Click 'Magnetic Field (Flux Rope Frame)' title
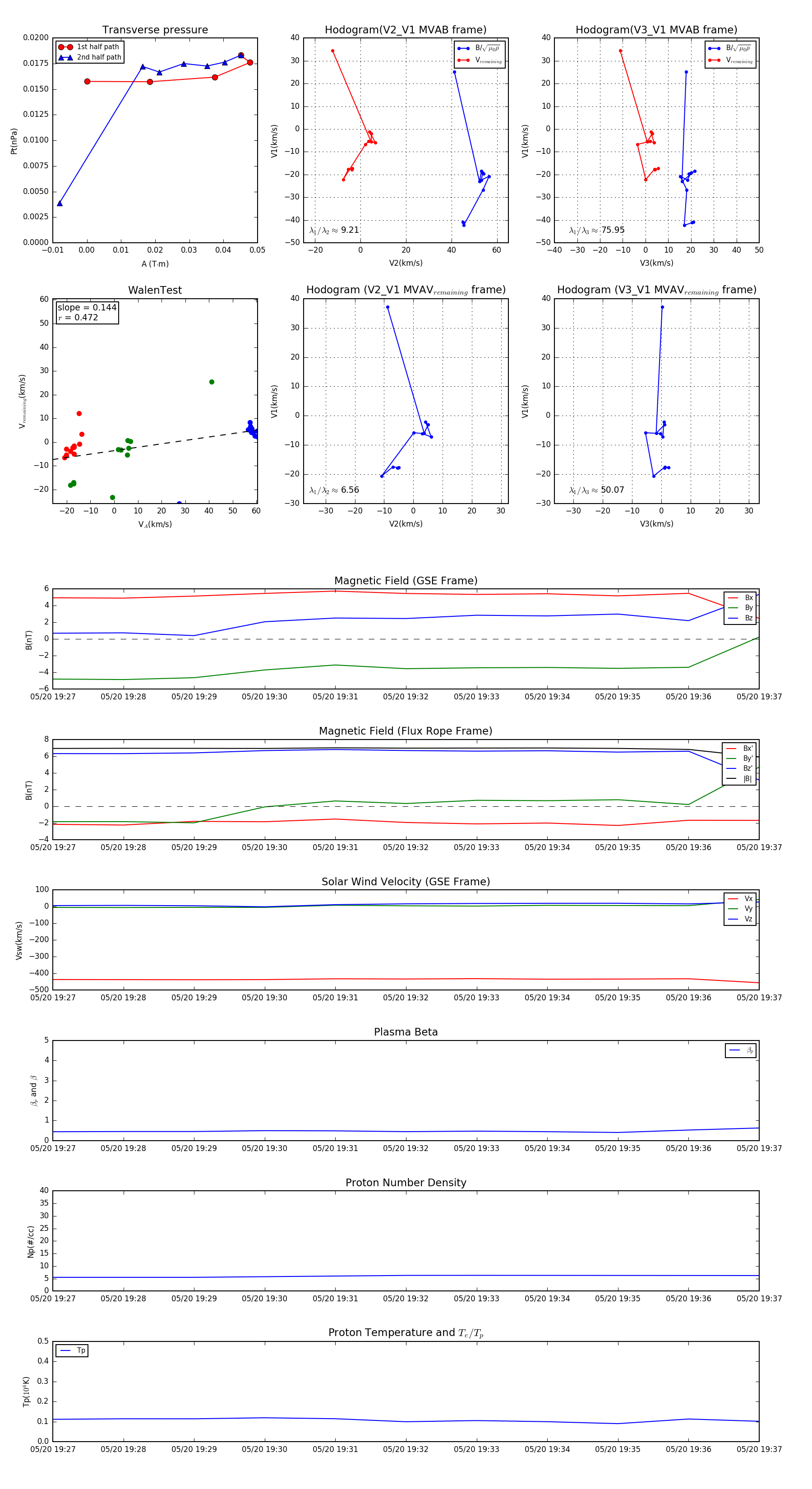Viewport: 812px width, 1489px height. [x=406, y=731]
